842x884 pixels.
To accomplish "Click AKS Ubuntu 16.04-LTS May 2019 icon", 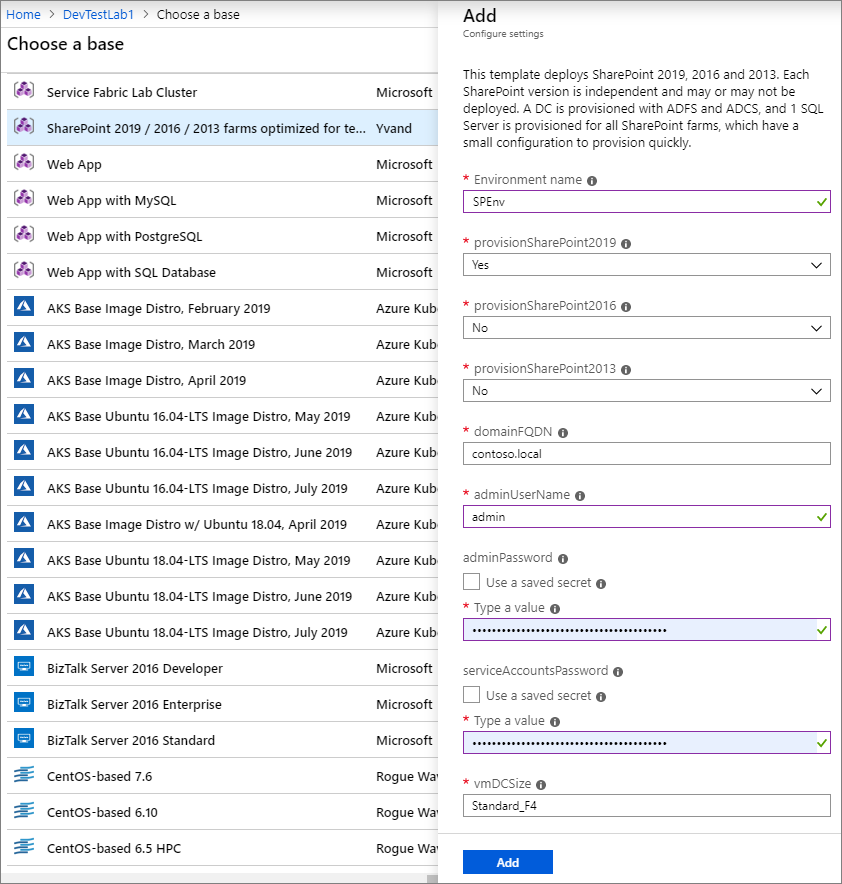I will point(24,414).
